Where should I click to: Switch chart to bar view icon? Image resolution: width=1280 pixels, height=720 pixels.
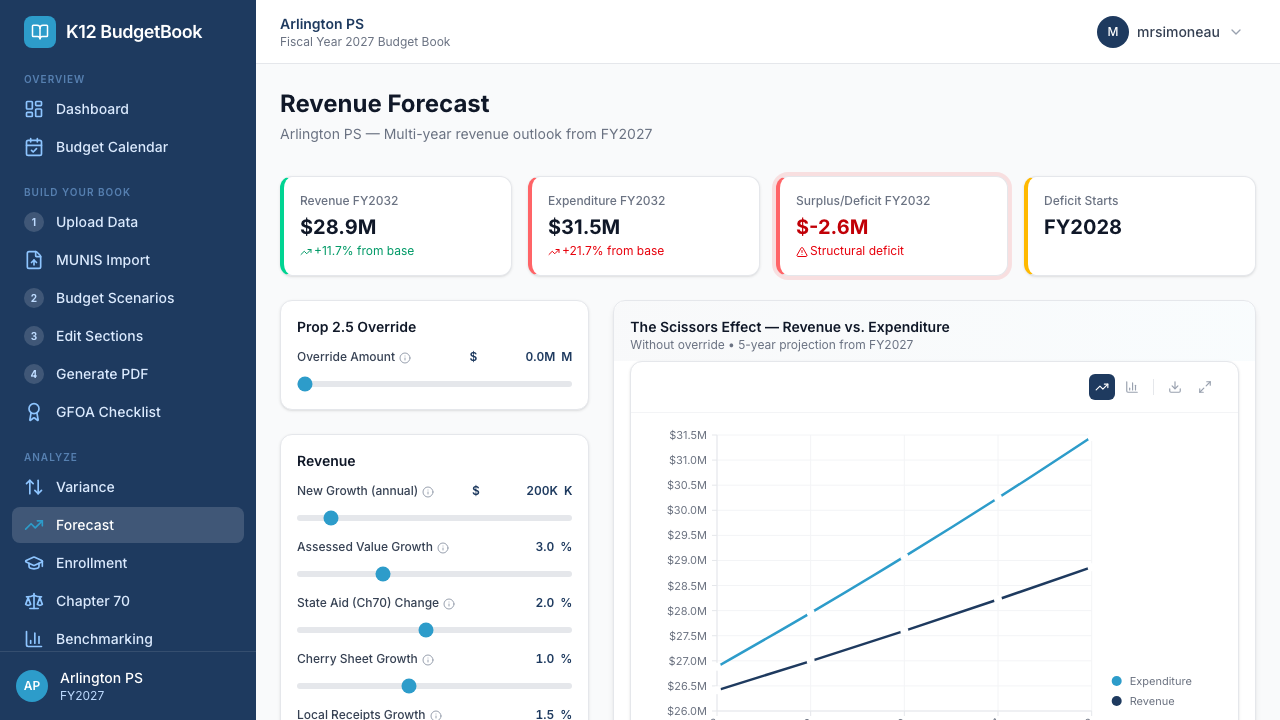[1132, 387]
